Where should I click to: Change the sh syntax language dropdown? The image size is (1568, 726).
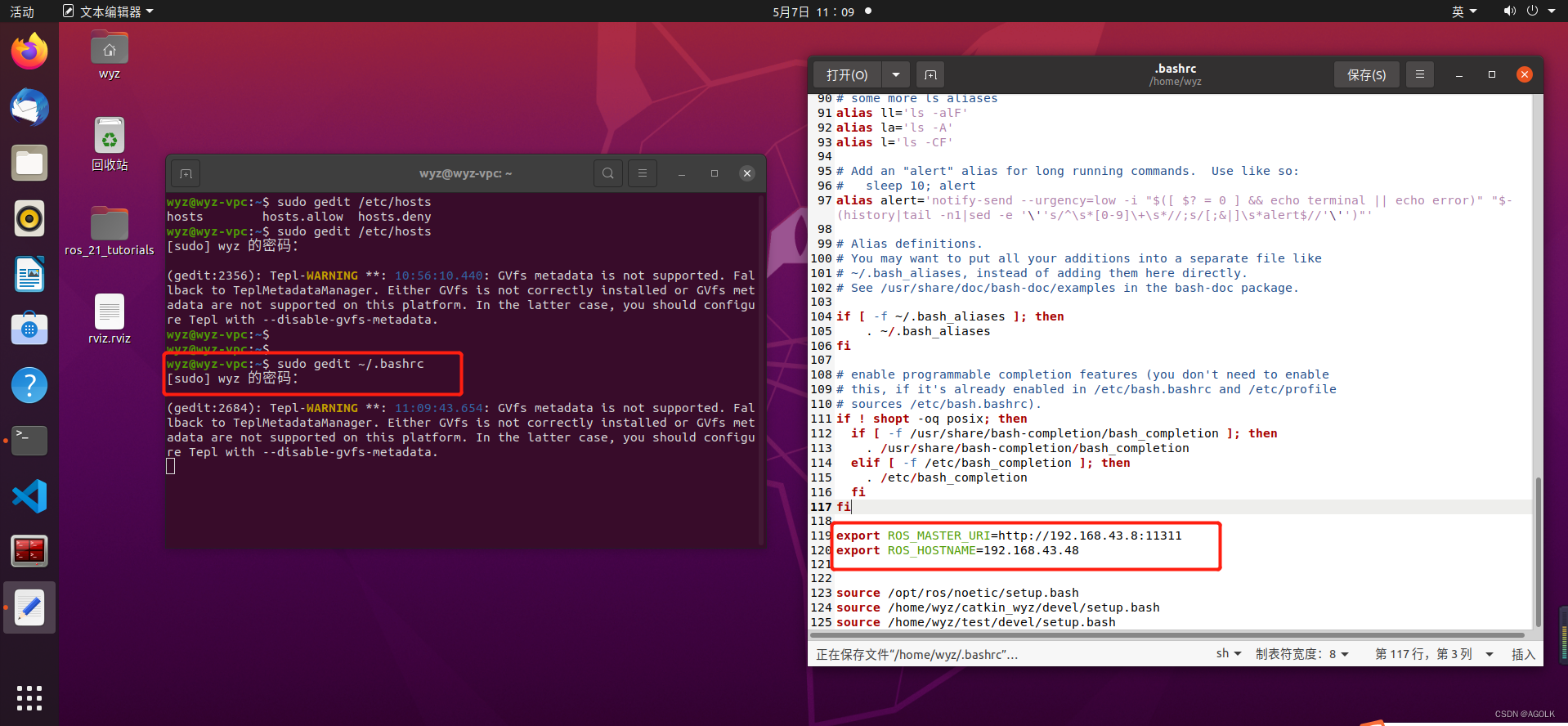click(1229, 653)
